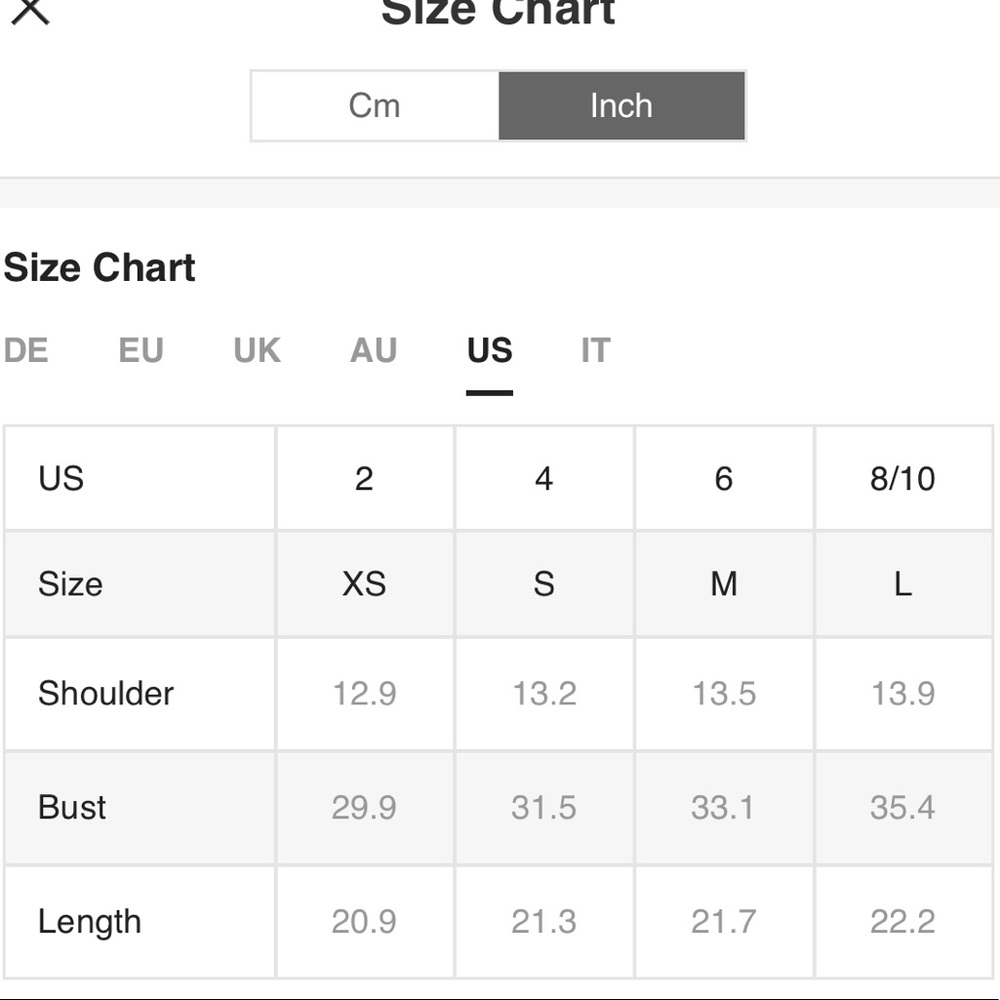Click the 35.4 bust measurement
The height and width of the screenshot is (1000, 1000).
coord(902,807)
